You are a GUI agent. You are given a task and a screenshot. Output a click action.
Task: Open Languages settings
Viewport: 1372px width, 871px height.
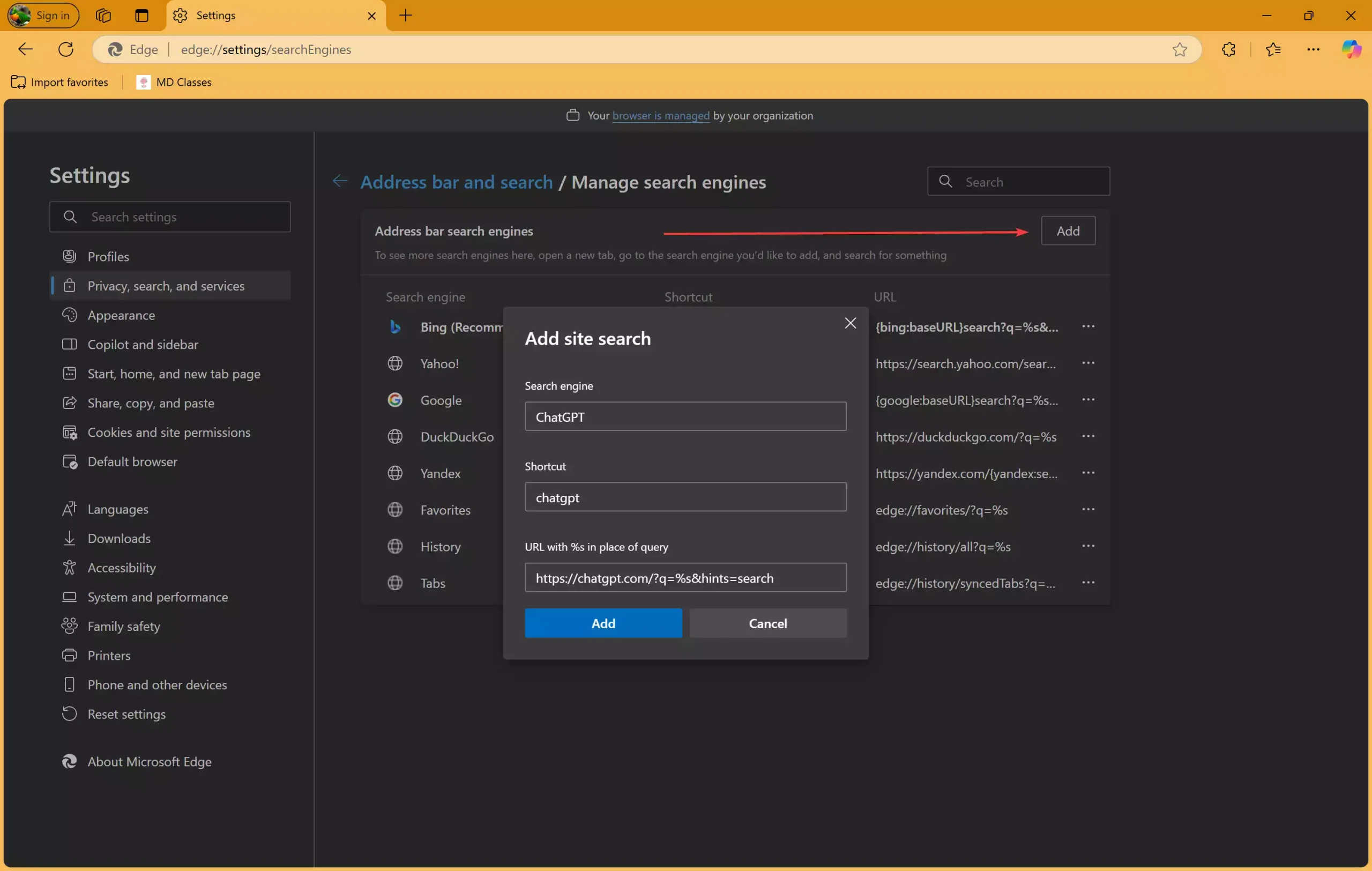[170, 509]
